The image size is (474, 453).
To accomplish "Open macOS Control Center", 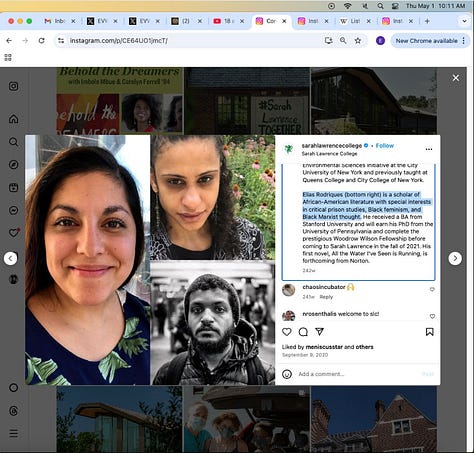I will pos(395,6).
